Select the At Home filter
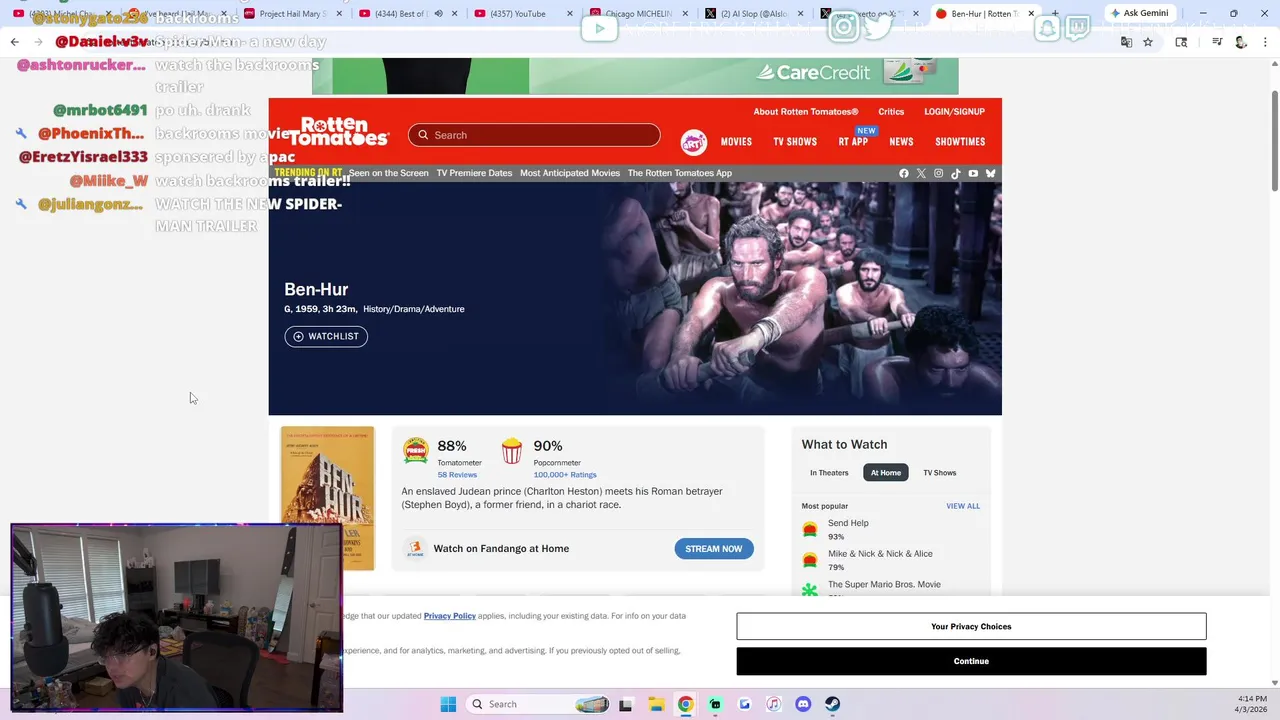The image size is (1280, 720). click(886, 473)
